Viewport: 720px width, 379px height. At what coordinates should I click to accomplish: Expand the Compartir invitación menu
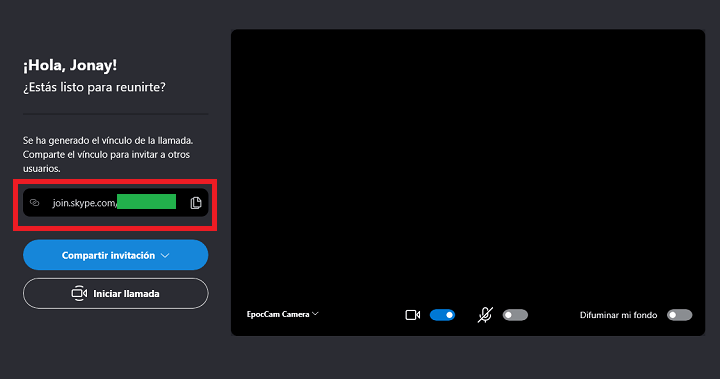pyautogui.click(x=116, y=255)
